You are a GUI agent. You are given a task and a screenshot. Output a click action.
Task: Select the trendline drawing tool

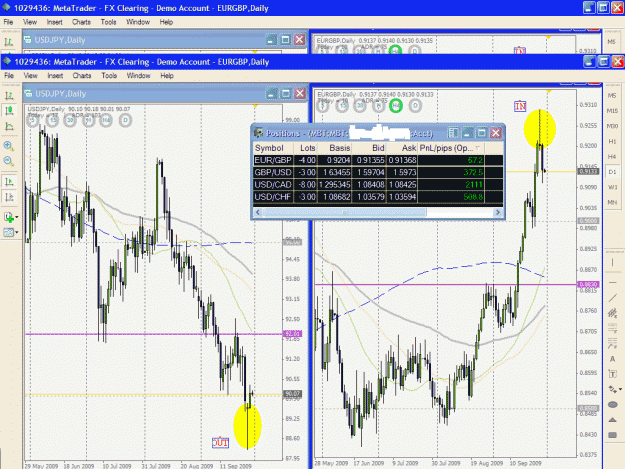coord(613,298)
